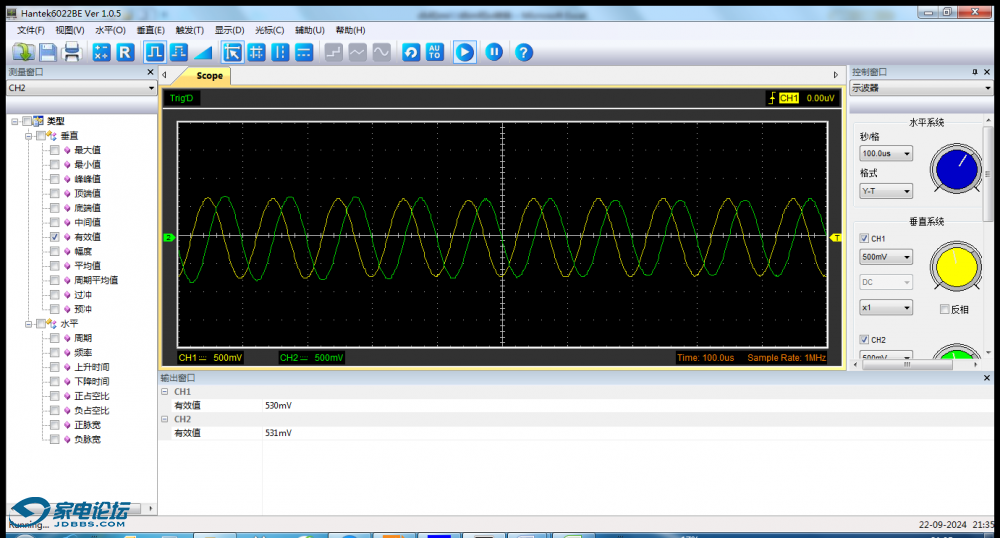Collapse the 类型 tree root node
This screenshot has height=538, width=1000.
click(x=15, y=121)
